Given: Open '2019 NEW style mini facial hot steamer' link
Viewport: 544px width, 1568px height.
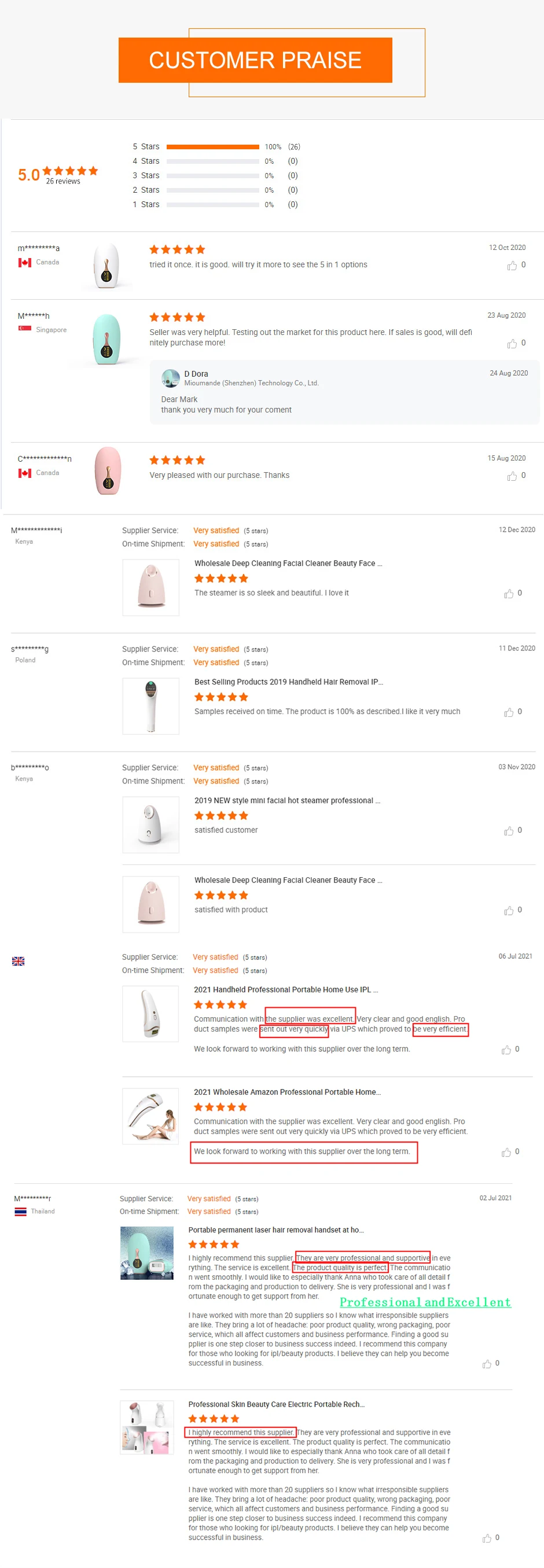Looking at the screenshot, I should 286,800.
